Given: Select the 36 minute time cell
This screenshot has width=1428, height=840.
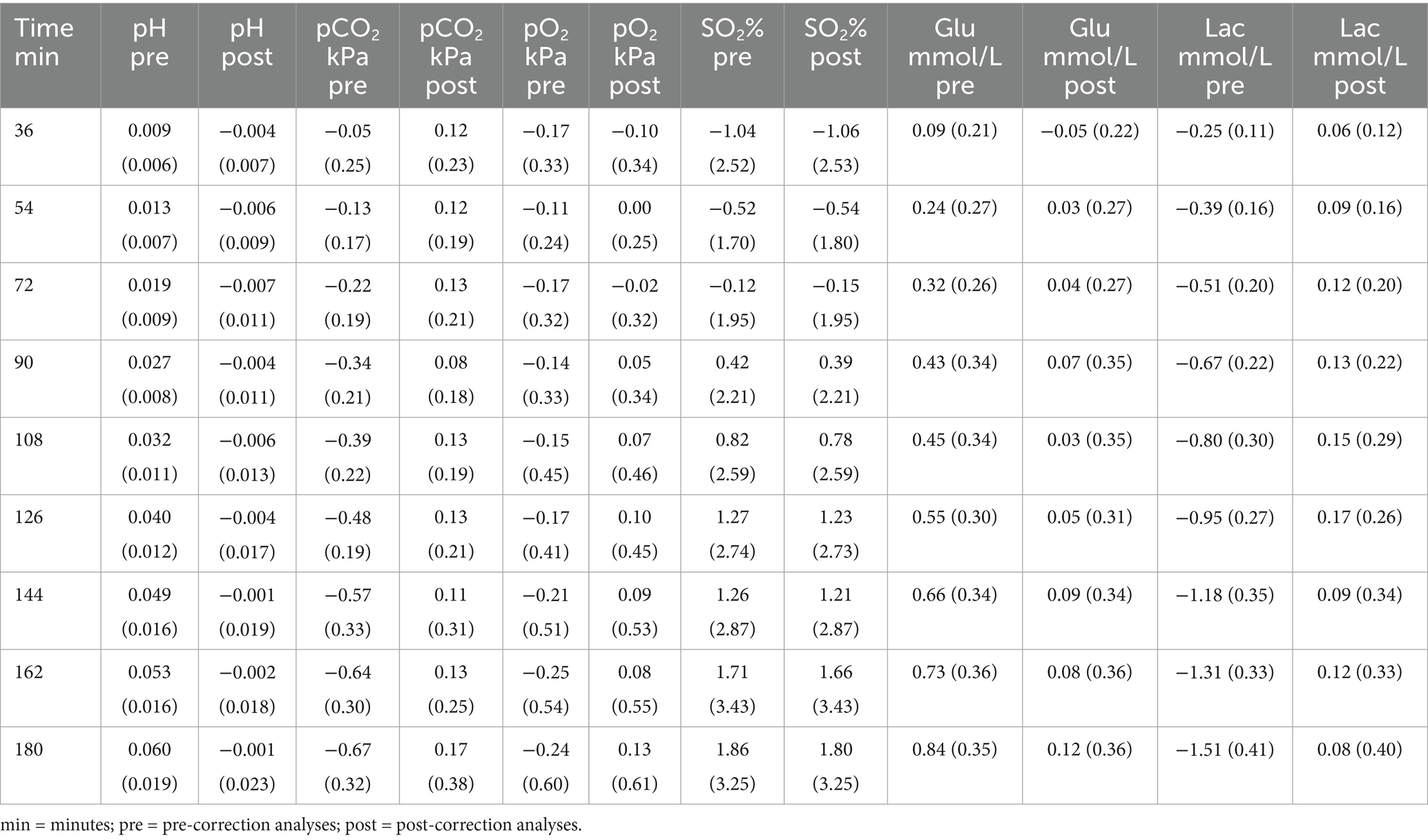Looking at the screenshot, I should 24,130.
